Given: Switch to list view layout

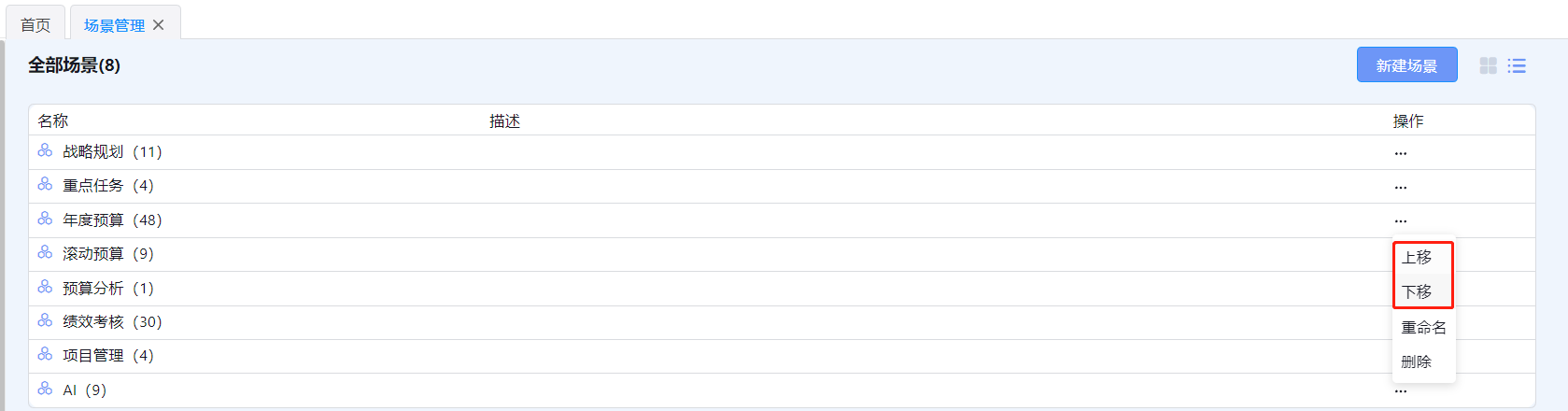Looking at the screenshot, I should tap(1517, 65).
